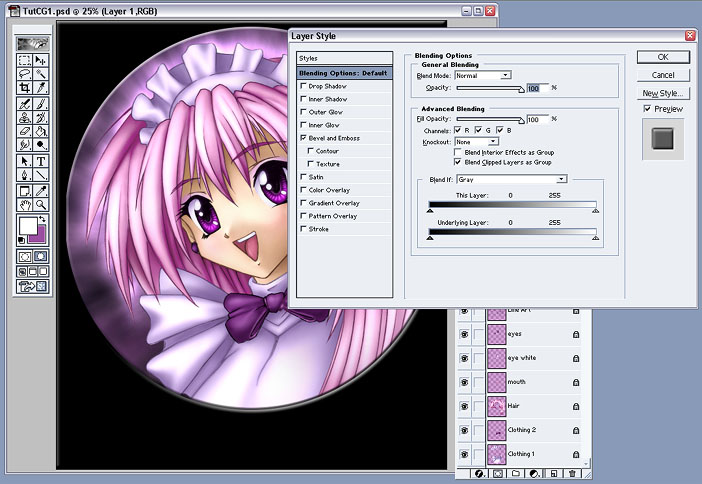702x484 pixels.
Task: Select the Zoom magnifier tool
Action: pos(41,205)
